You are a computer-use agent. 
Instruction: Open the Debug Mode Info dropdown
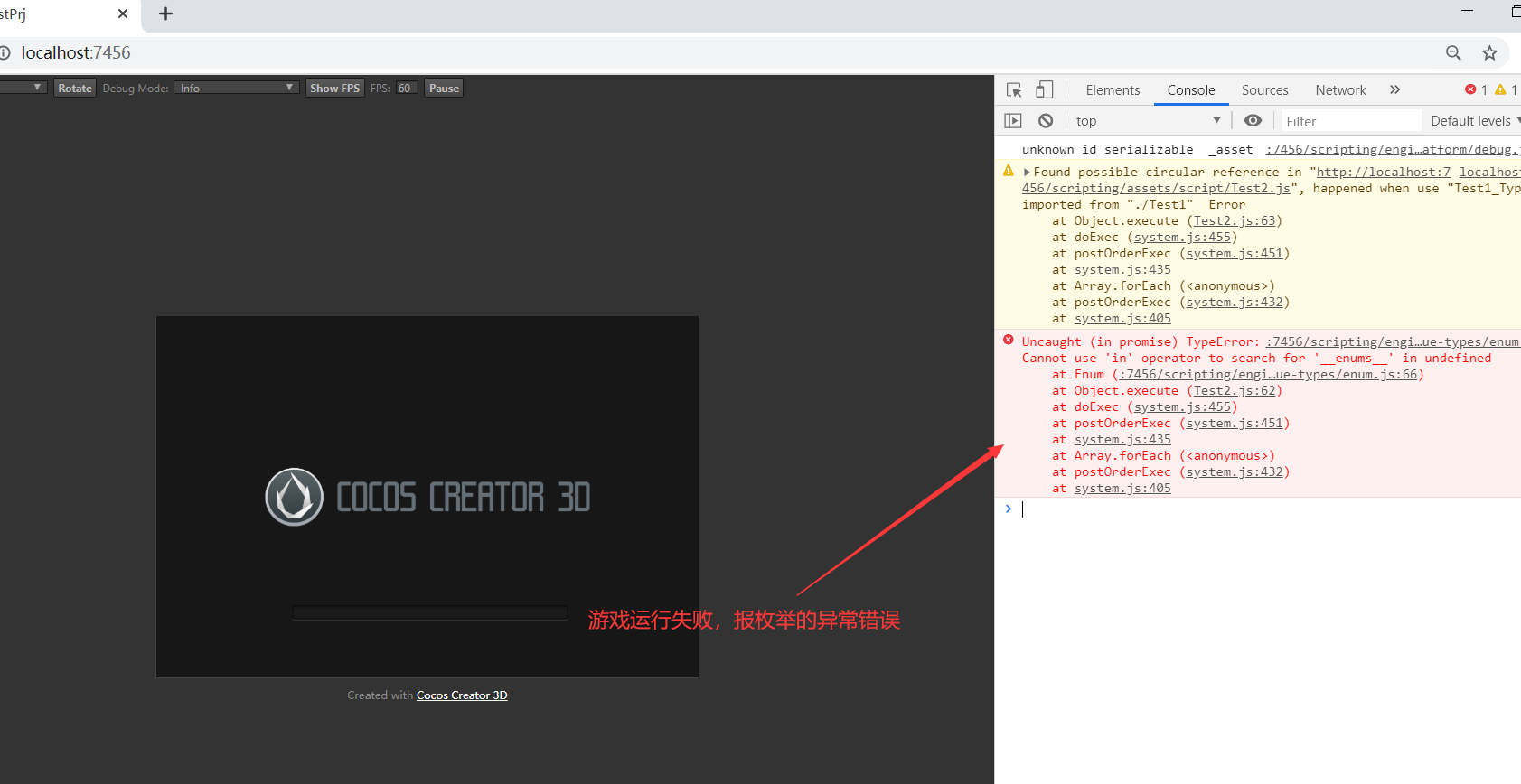click(x=237, y=88)
